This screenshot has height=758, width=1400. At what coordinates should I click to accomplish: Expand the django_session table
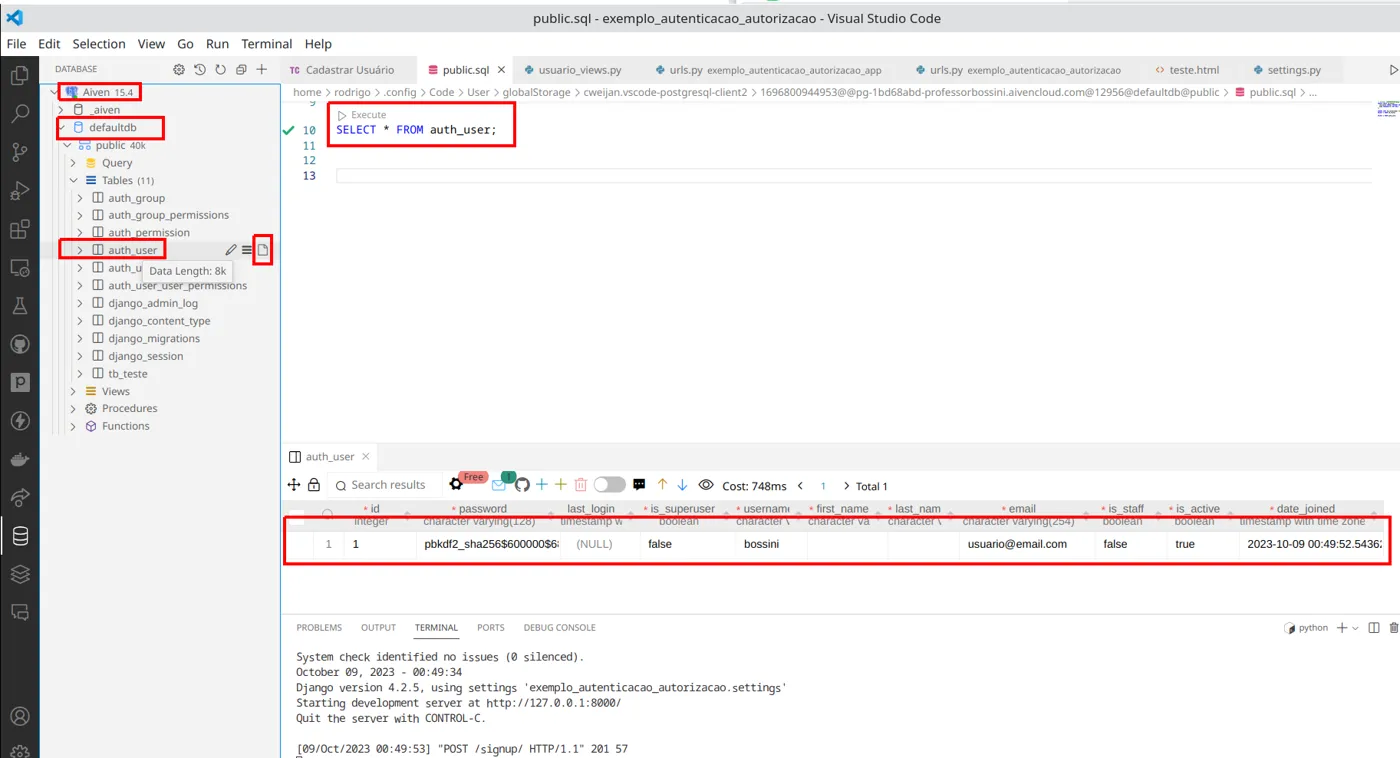81,356
